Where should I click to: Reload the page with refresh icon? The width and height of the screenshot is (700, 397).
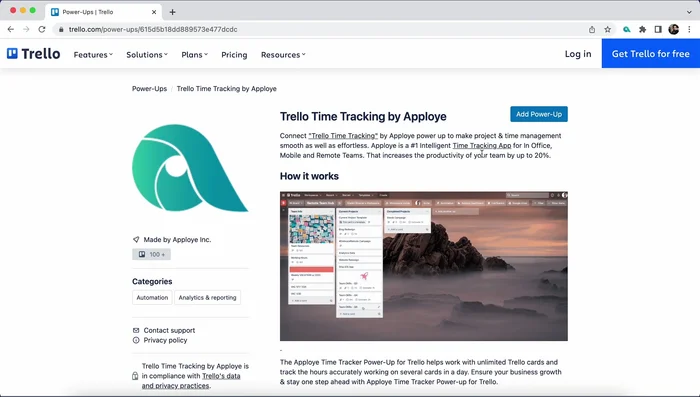(42, 29)
